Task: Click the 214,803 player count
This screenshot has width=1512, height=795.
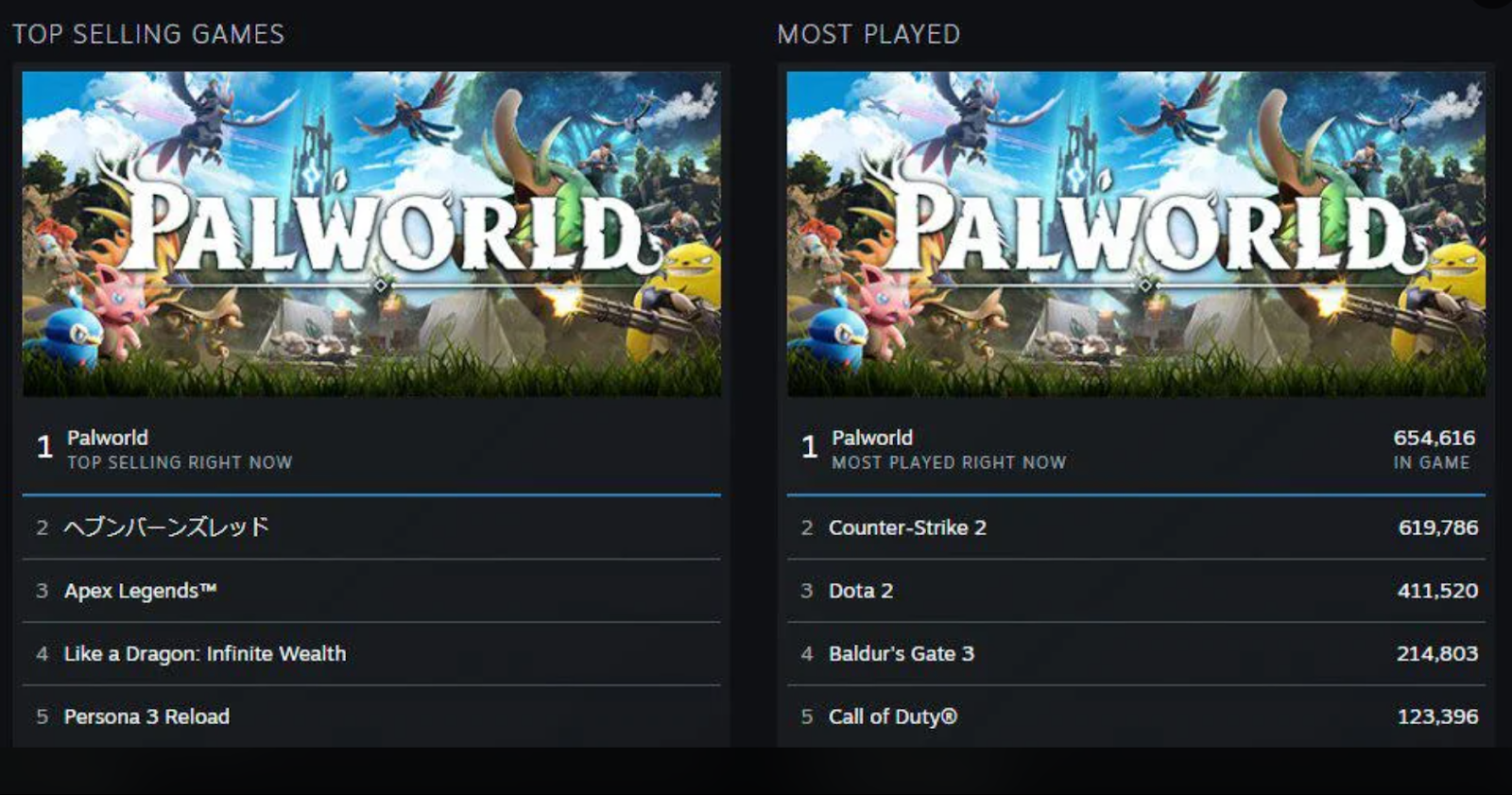Action: [1437, 653]
